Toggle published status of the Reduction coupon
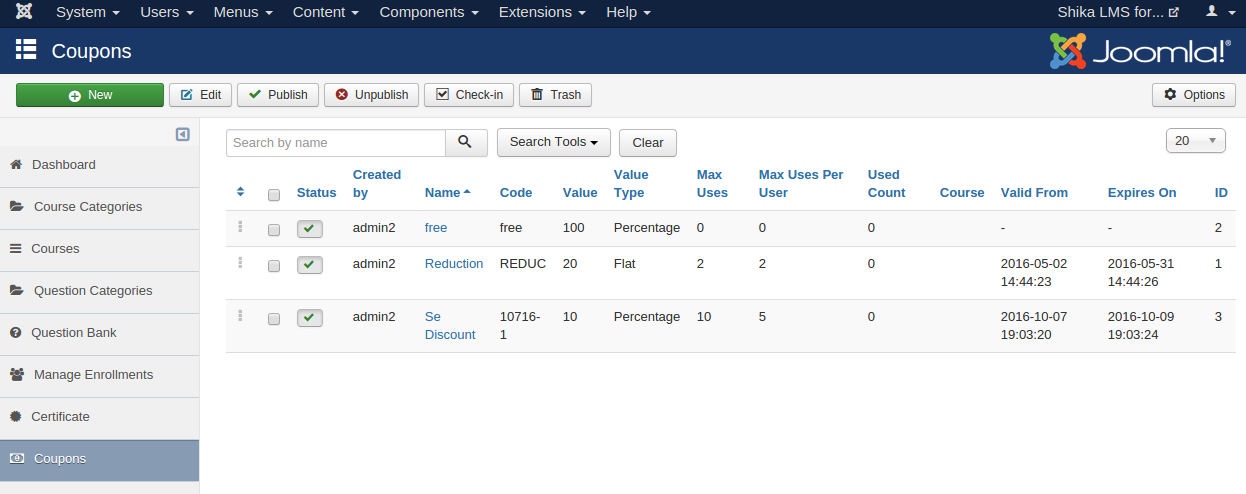 [x=310, y=265]
